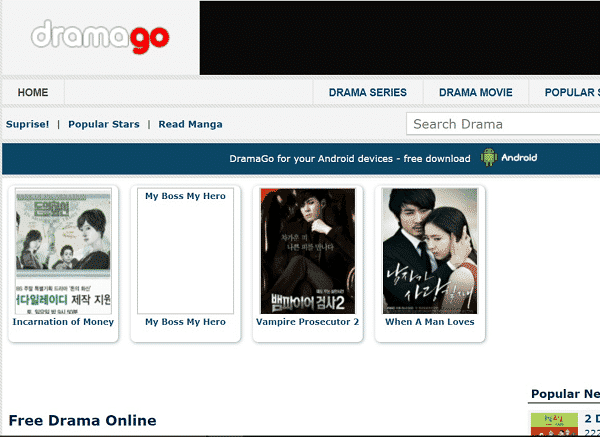Click the Vampire Prosecutor 2 title link
Image resolution: width=600 pixels, height=437 pixels.
click(x=308, y=322)
